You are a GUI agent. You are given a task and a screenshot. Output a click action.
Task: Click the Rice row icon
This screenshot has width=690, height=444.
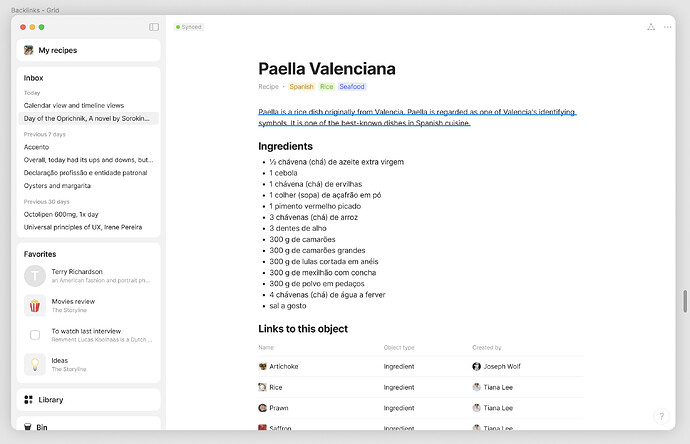(x=262, y=387)
